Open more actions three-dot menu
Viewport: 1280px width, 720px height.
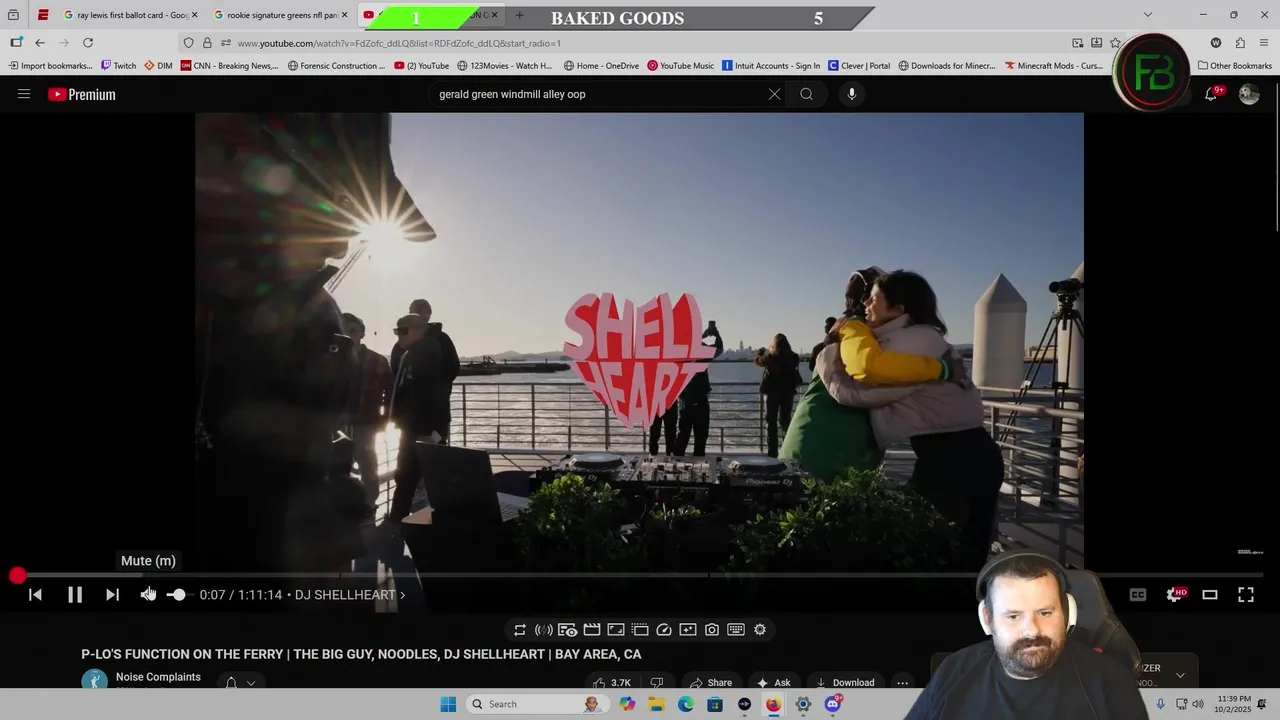pos(902,683)
